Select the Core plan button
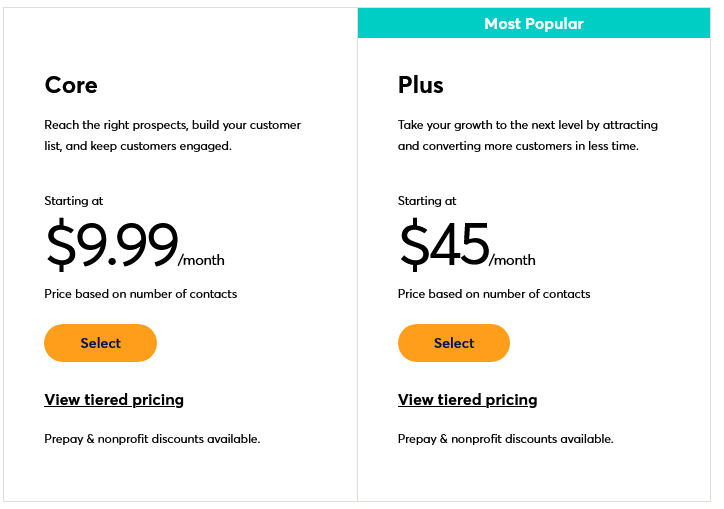Screen dimensions: 724x509 [x=100, y=343]
